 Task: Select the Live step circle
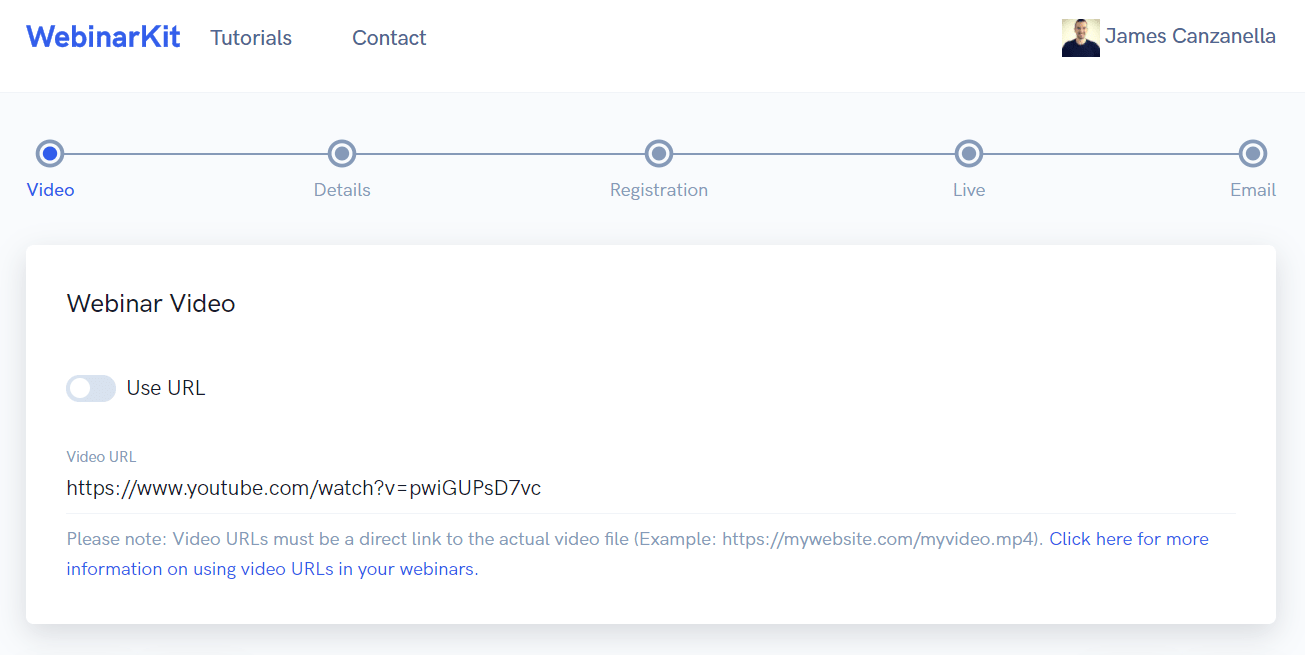pos(969,154)
